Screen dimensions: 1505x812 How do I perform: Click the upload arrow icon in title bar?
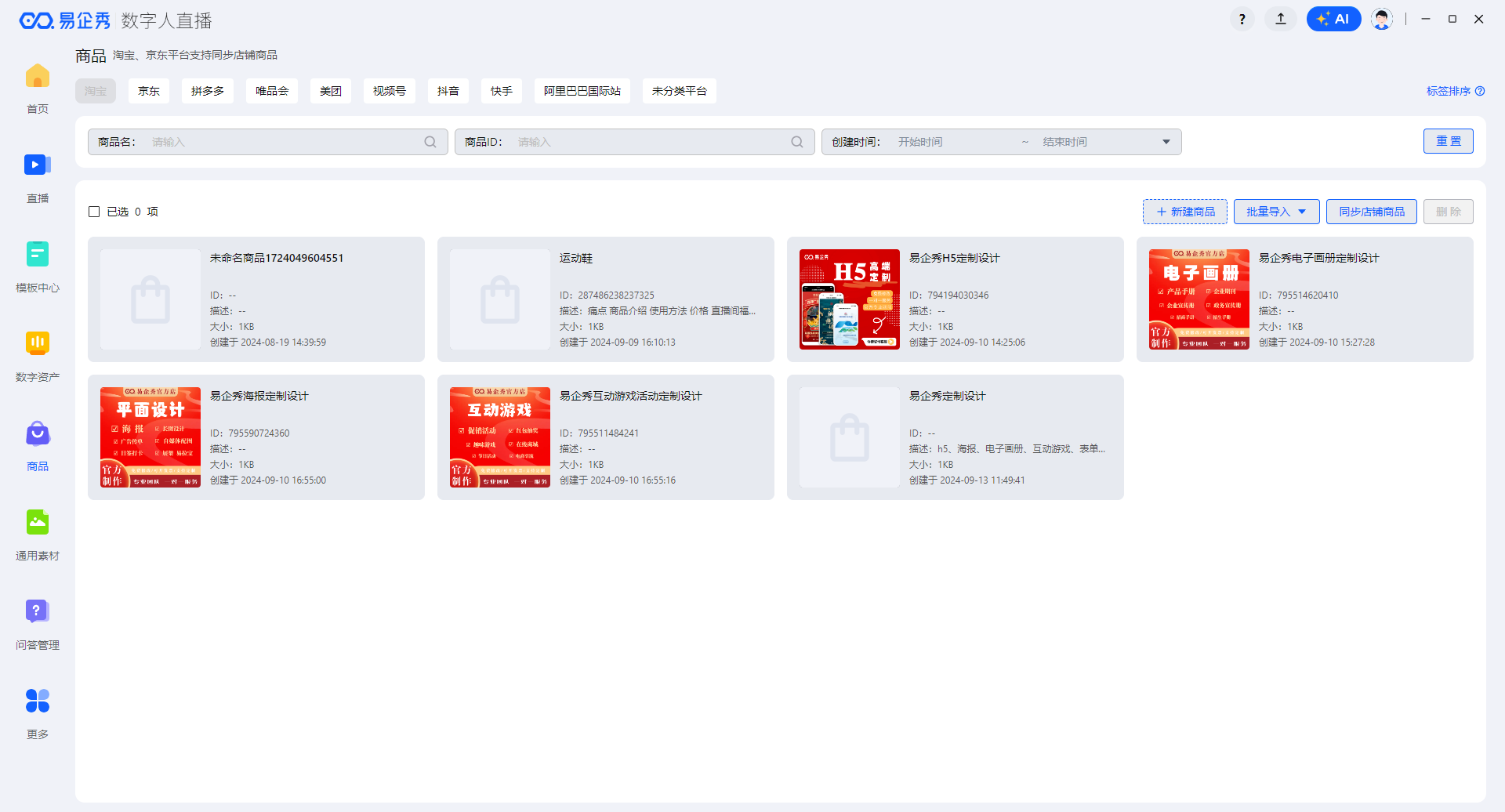tap(1281, 20)
